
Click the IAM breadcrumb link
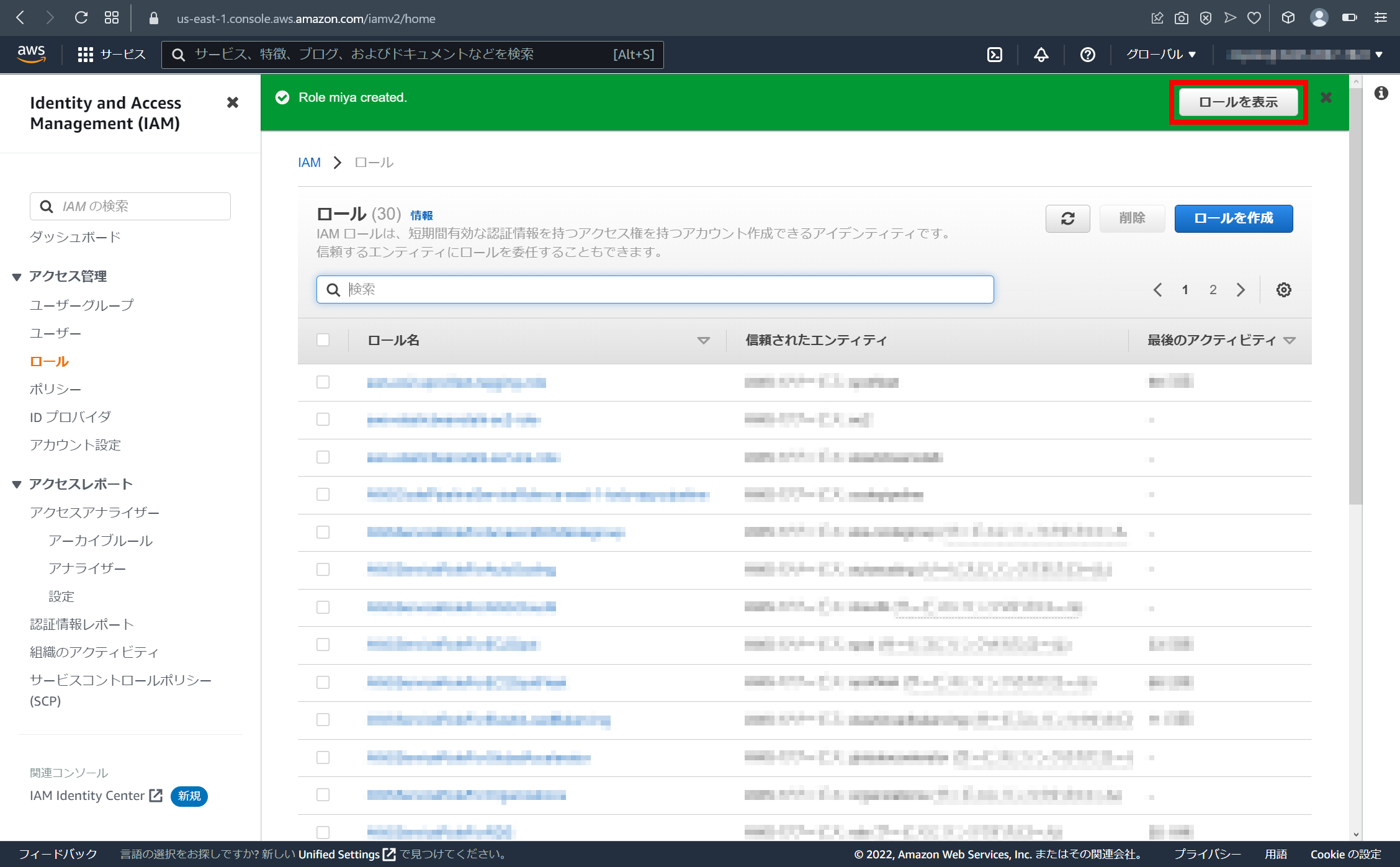[309, 163]
